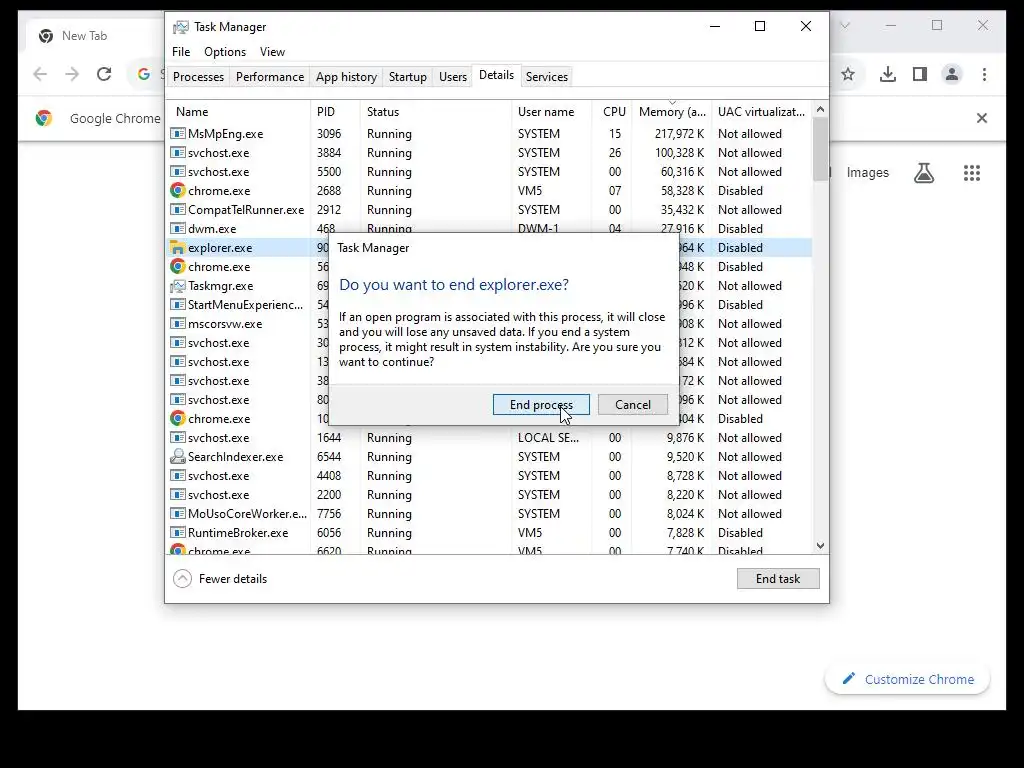Select the MoUsoCoreWorker.e... process row
This screenshot has height=768, width=1024.
point(490,513)
